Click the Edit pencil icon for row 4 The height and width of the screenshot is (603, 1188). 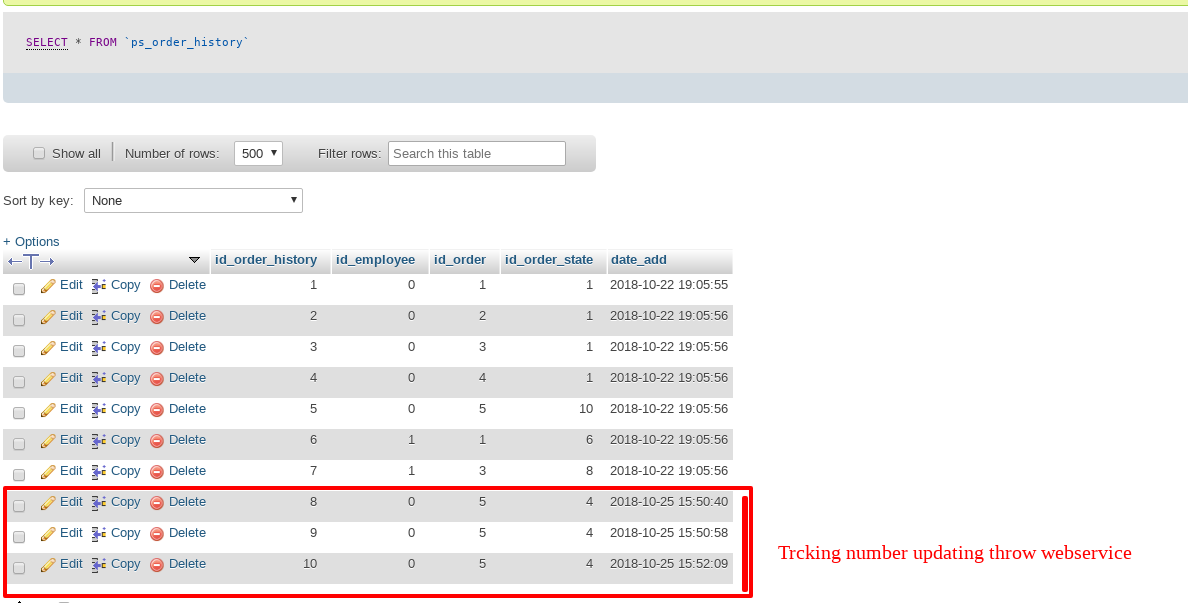(48, 379)
